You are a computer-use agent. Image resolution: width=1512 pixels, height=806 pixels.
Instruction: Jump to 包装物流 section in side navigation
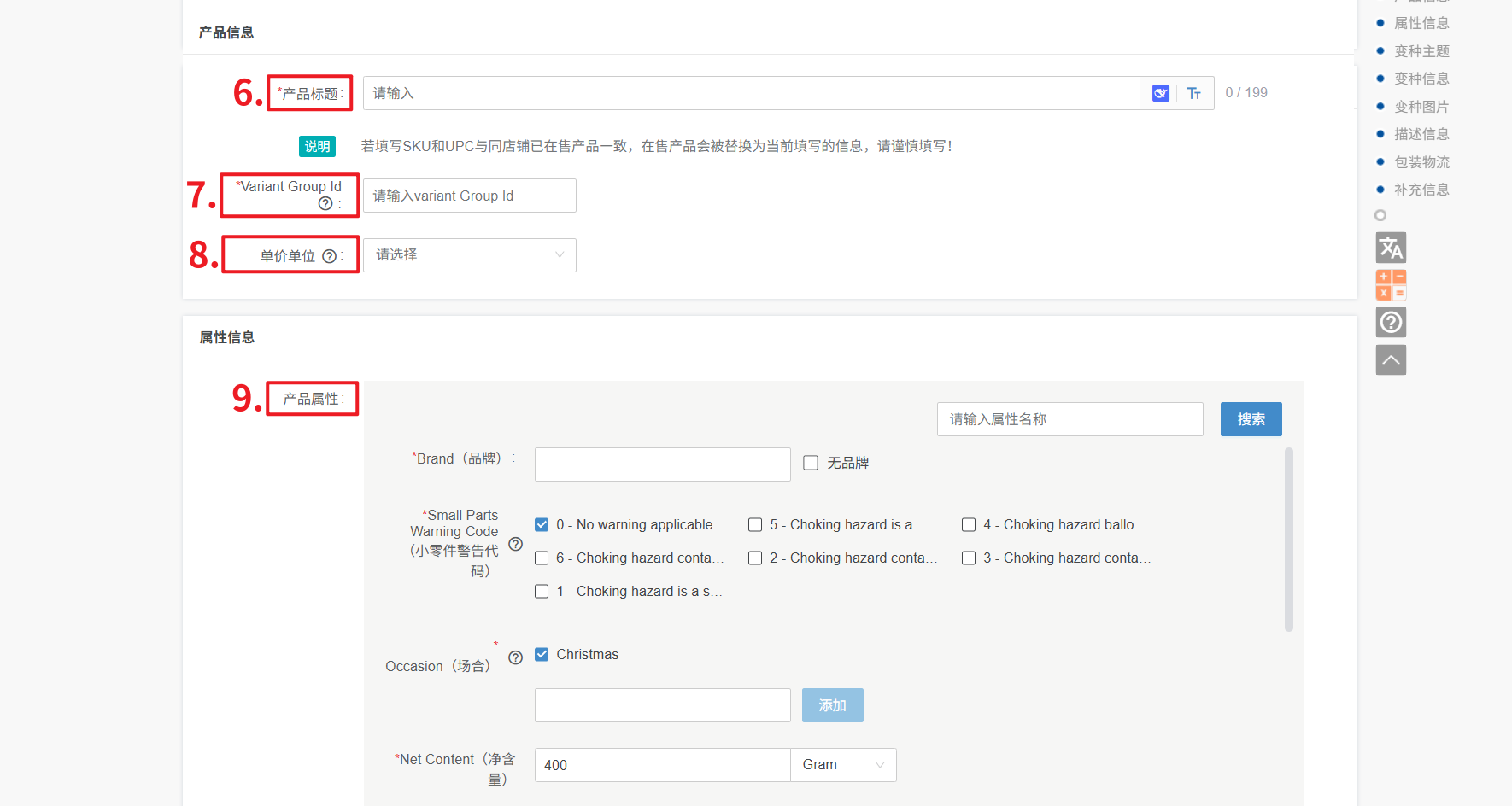pos(1421,162)
